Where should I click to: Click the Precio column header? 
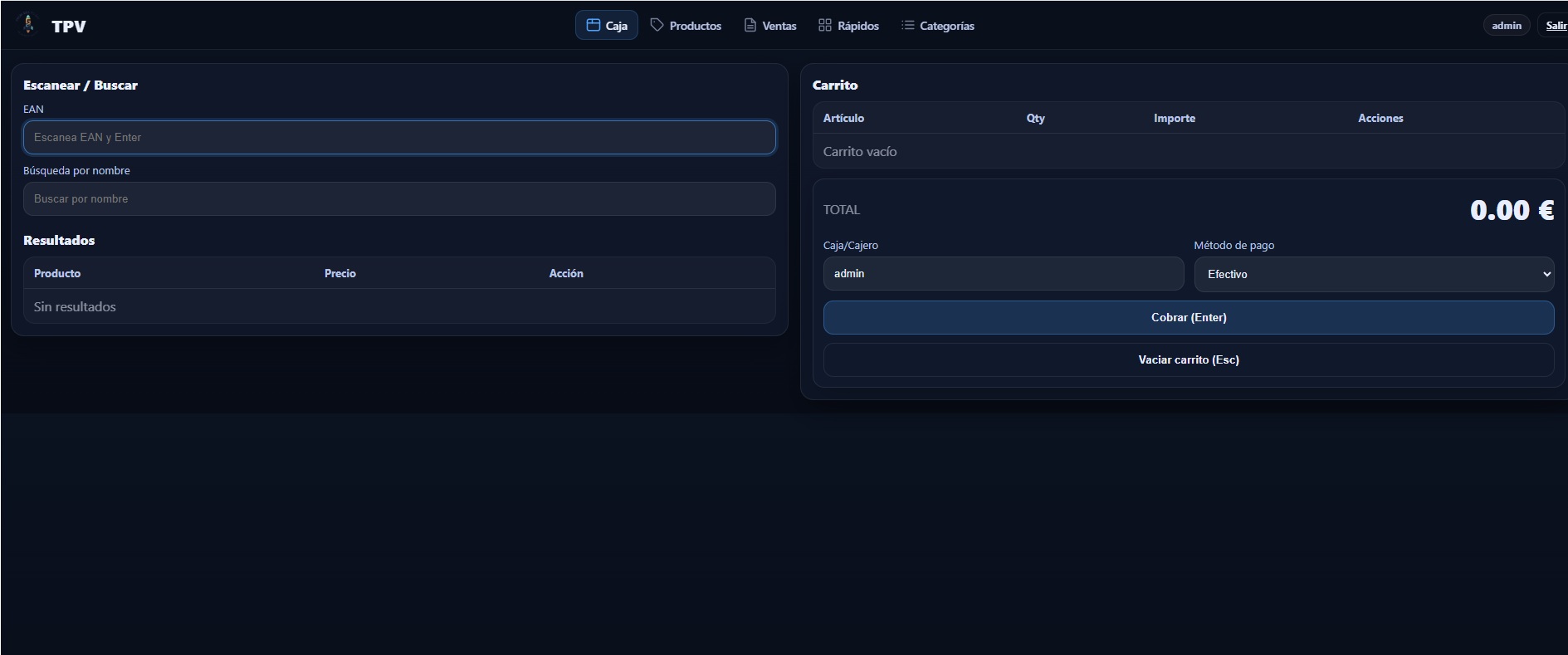tap(340, 273)
